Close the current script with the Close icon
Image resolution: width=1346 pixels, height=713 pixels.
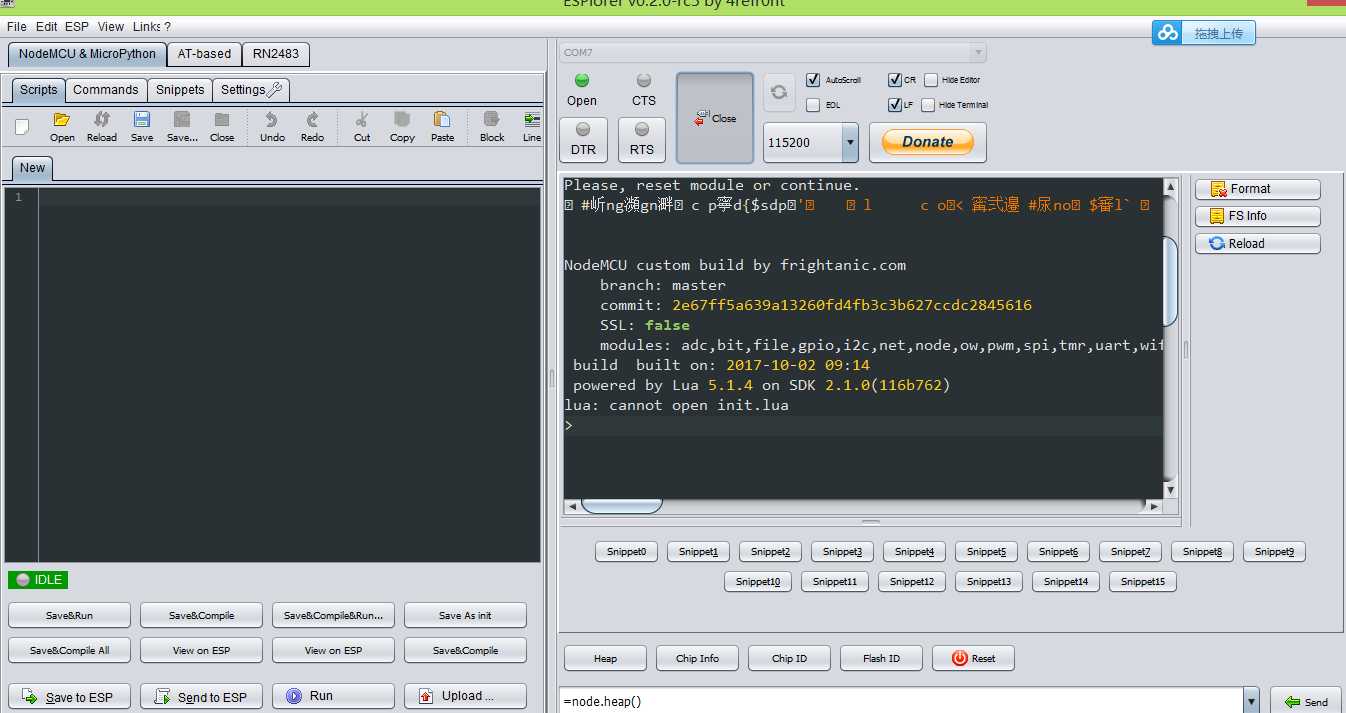coord(222,127)
